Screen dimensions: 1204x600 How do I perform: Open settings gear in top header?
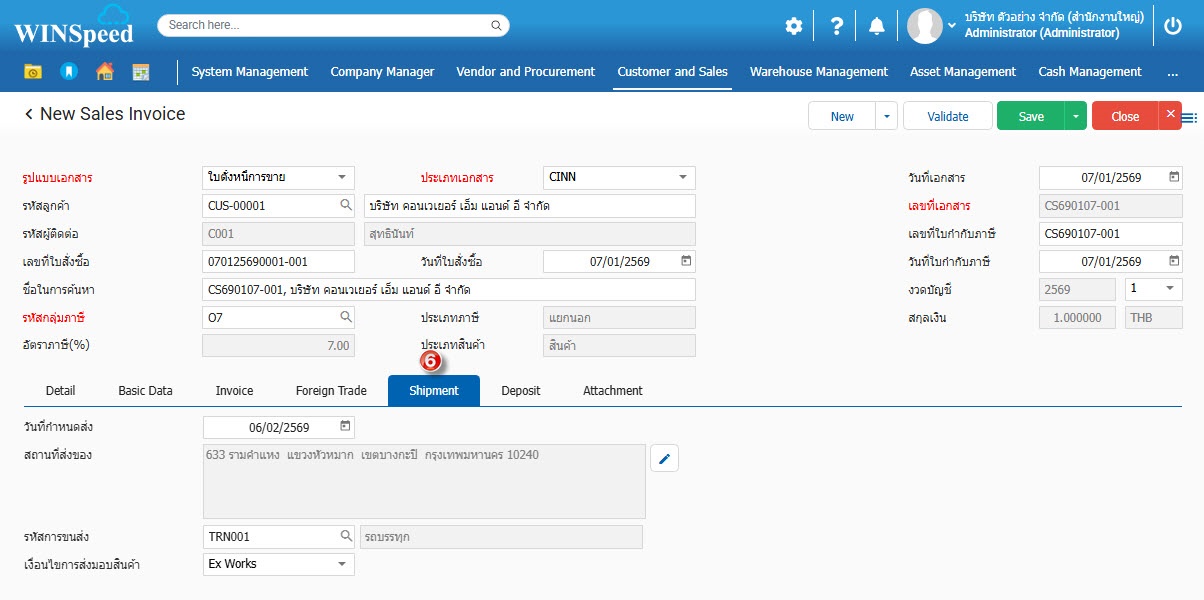pyautogui.click(x=793, y=26)
